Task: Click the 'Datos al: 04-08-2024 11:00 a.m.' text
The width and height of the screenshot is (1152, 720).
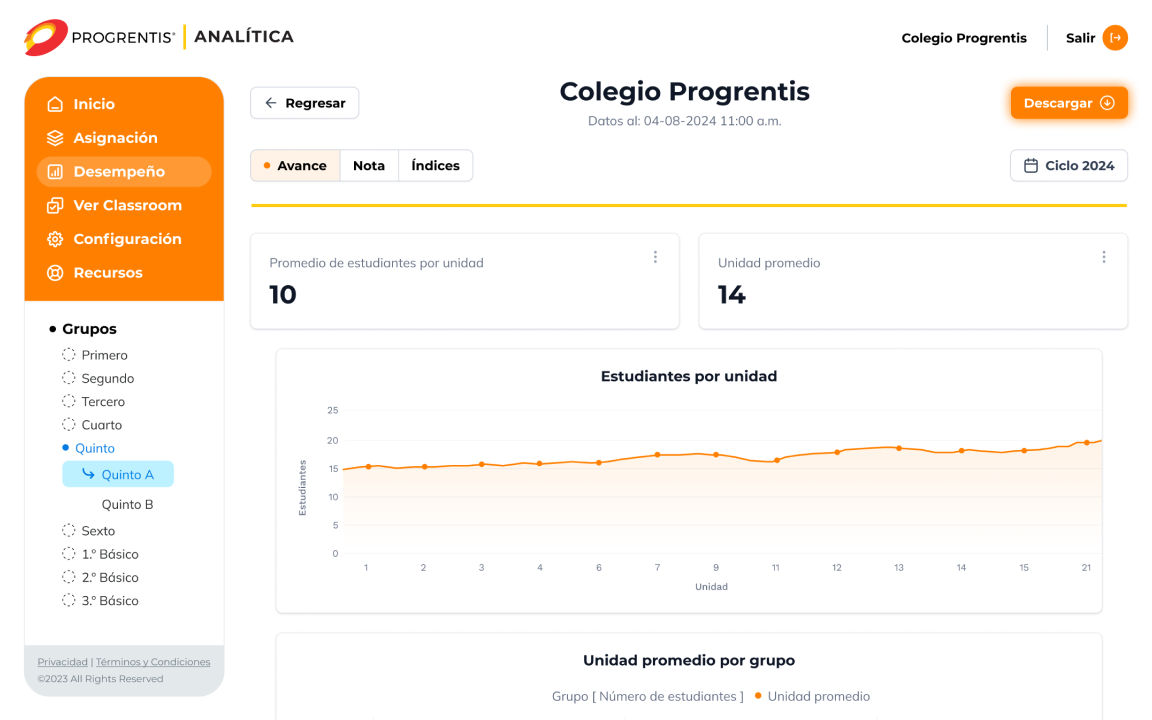Action: pyautogui.click(x=685, y=121)
